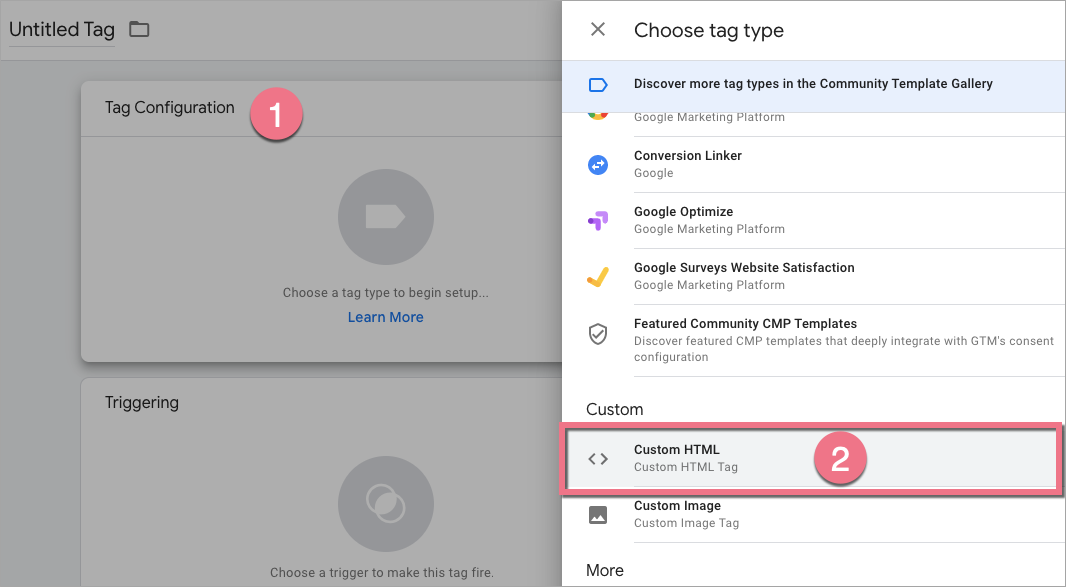Screen dimensions: 1066x587
Task: Click the purple Google Optimize icon
Action: click(598, 221)
